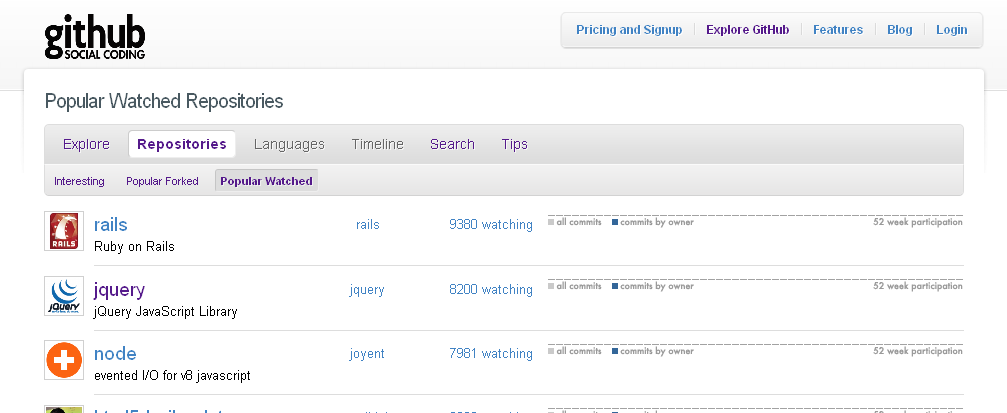
Task: Show Interesting repositories subtab
Action: coord(79,181)
